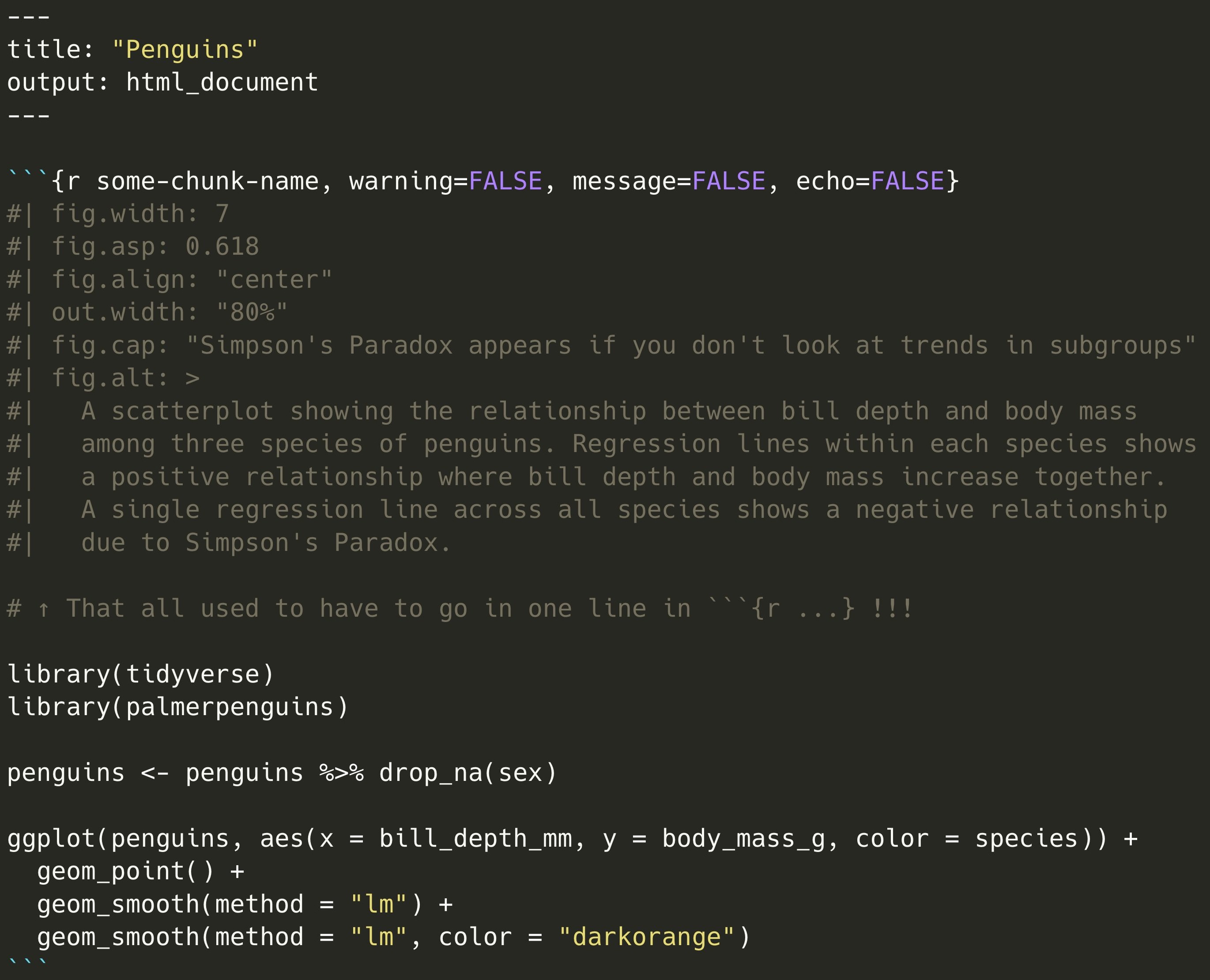The width and height of the screenshot is (1210, 980).
Task: Click the "80%" out.width value
Action: pyautogui.click(x=252, y=313)
